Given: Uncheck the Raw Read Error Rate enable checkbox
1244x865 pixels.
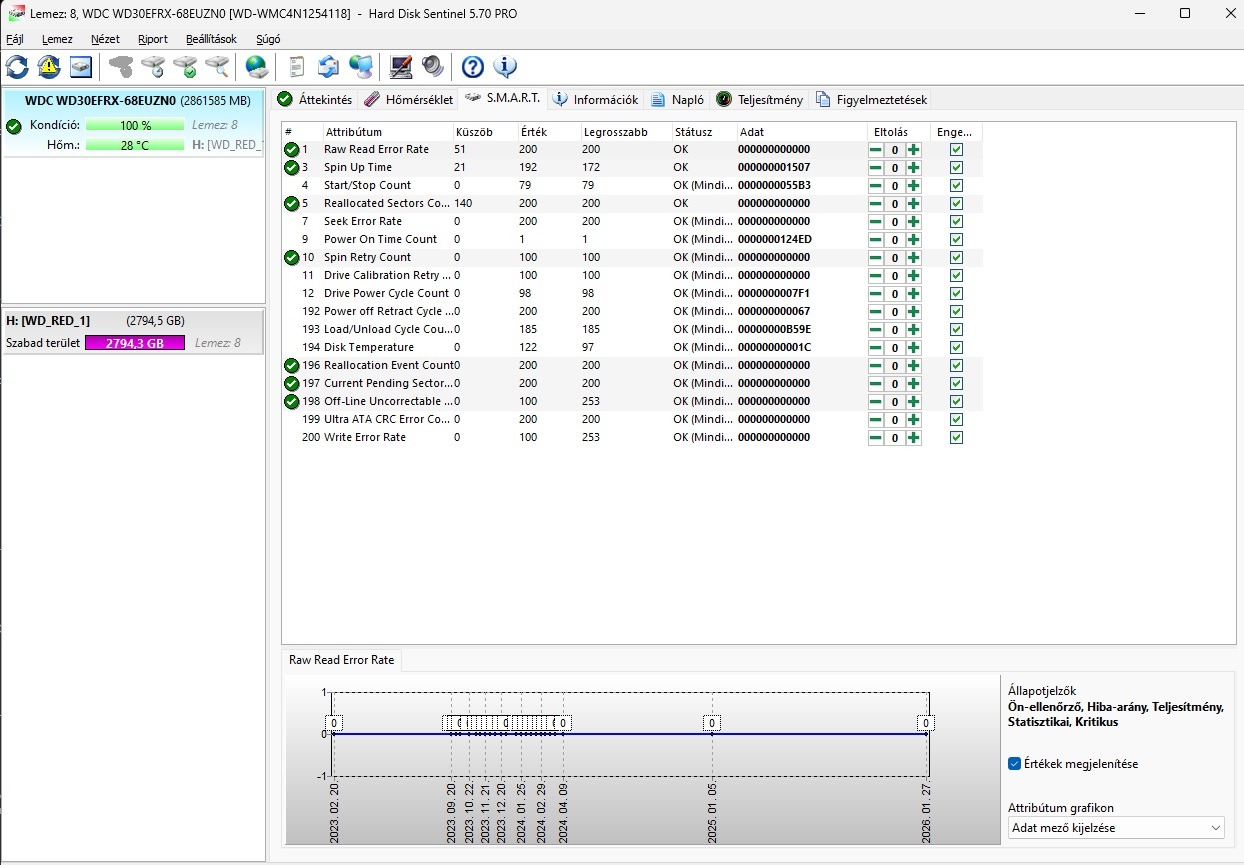Looking at the screenshot, I should (956, 149).
